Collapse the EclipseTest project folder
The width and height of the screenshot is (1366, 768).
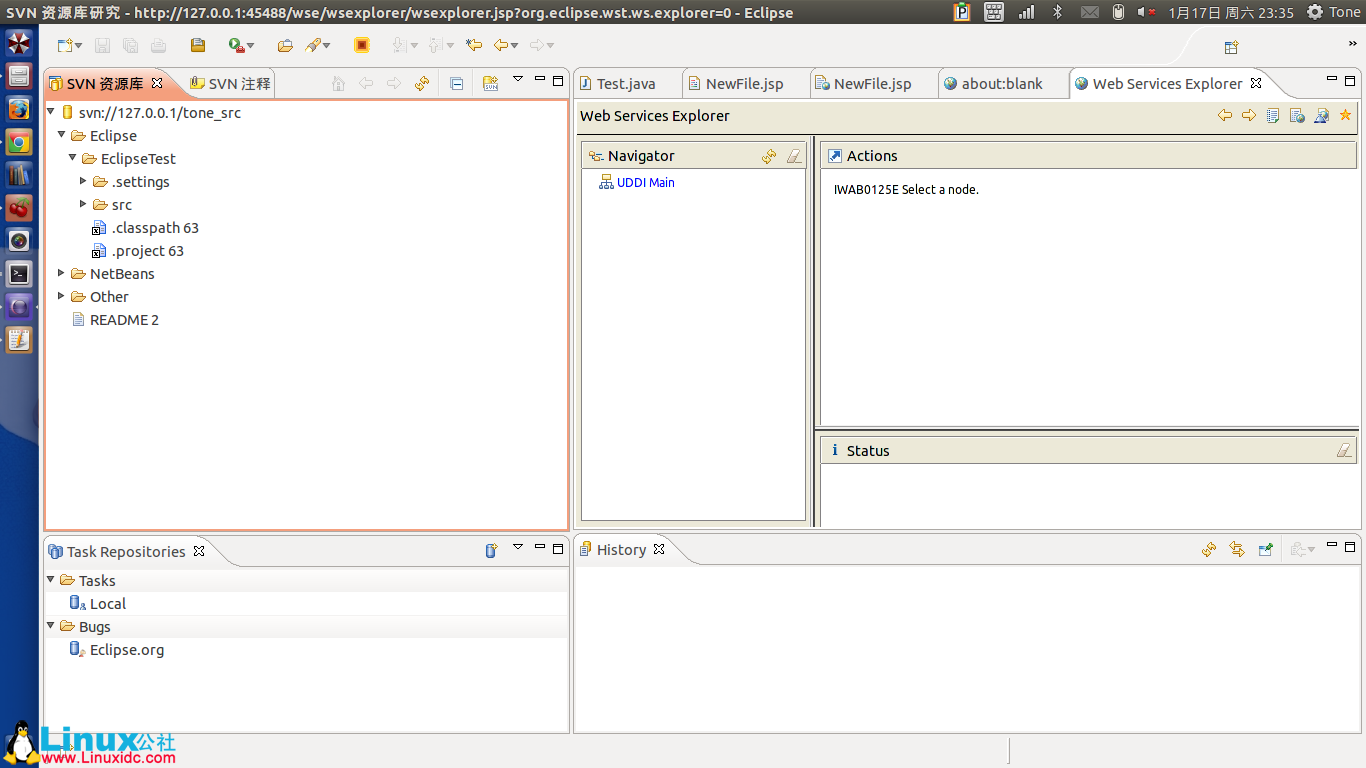pyautogui.click(x=72, y=158)
